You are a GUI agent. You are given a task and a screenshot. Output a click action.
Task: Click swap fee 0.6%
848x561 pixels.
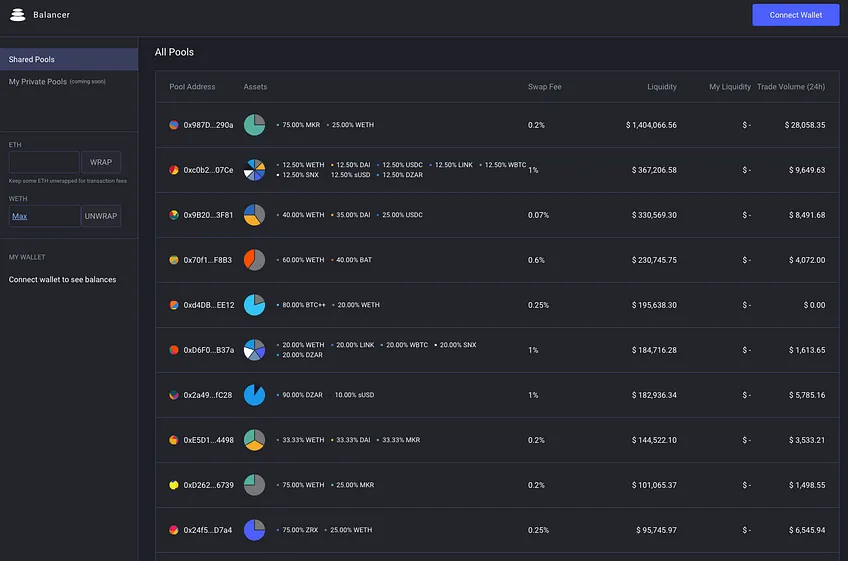(536, 260)
